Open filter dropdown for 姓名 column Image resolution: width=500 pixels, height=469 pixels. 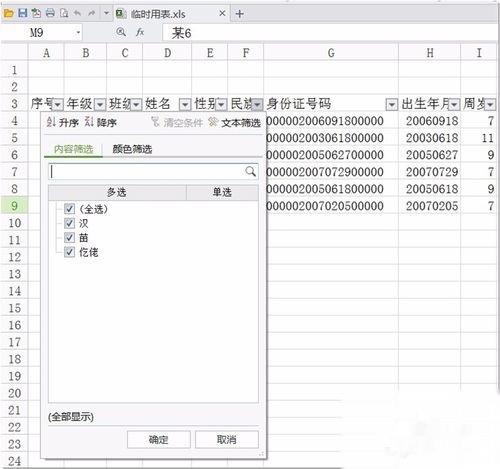tap(185, 105)
